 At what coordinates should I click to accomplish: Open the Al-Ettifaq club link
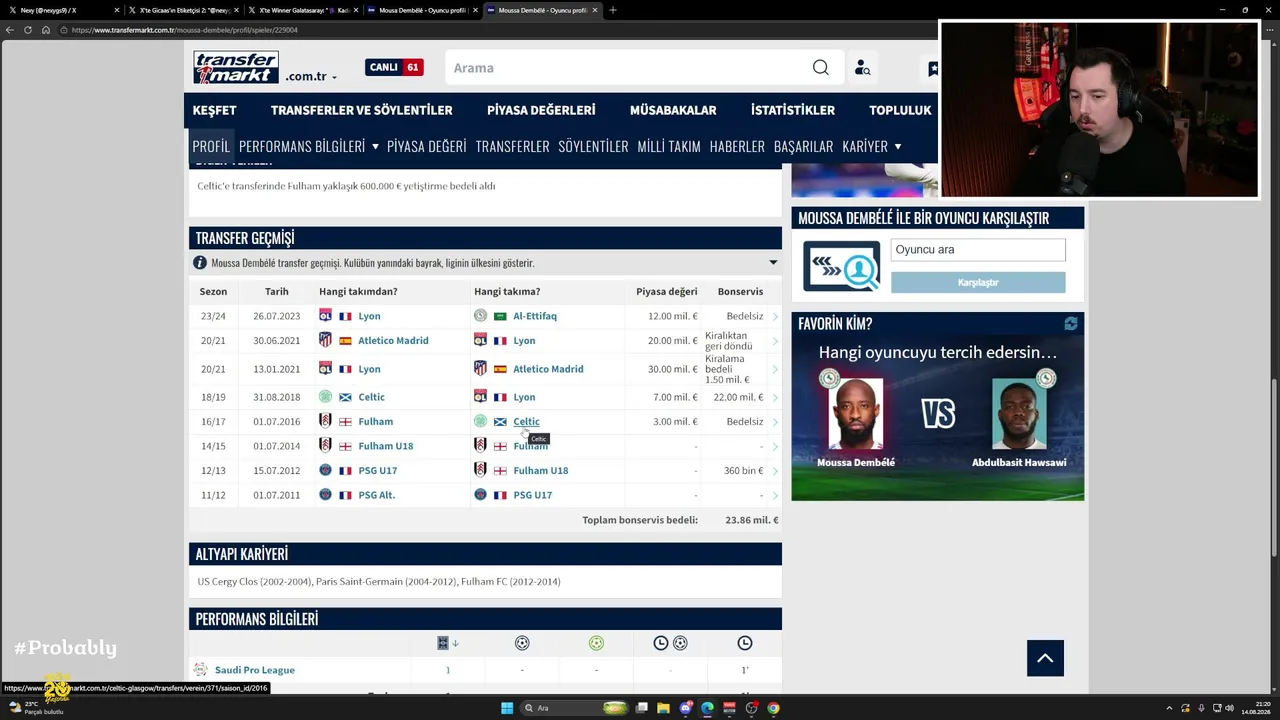tap(535, 316)
